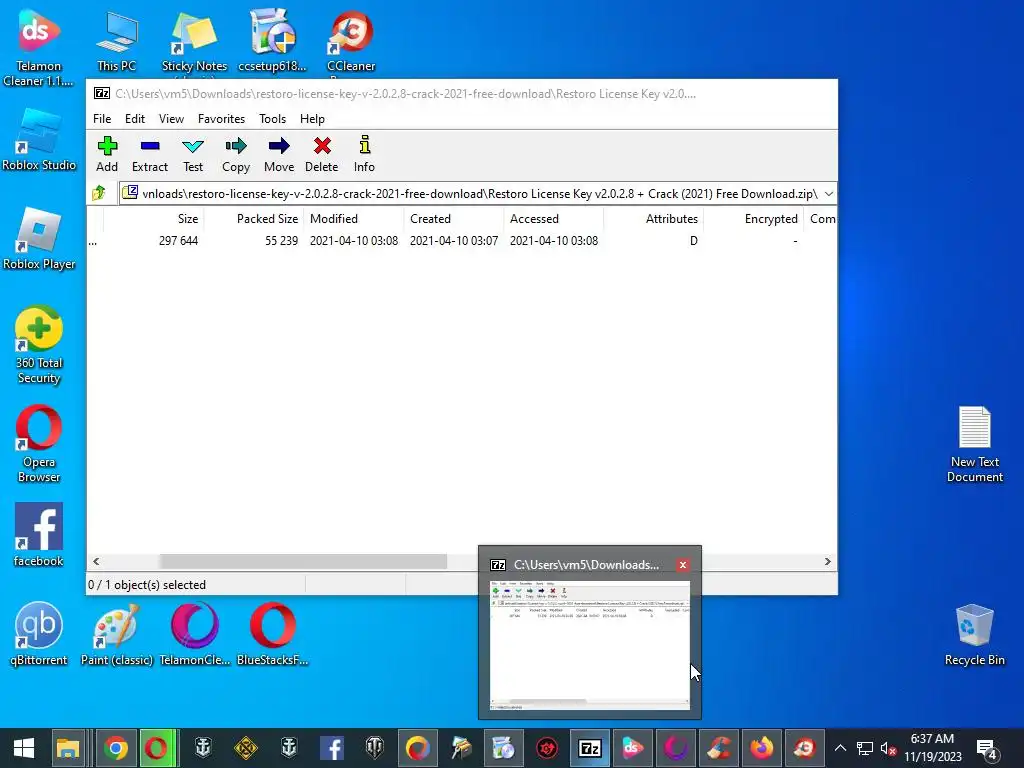Select the BlueStacksF... desktop icon
The image size is (1024, 768).
pos(272,635)
